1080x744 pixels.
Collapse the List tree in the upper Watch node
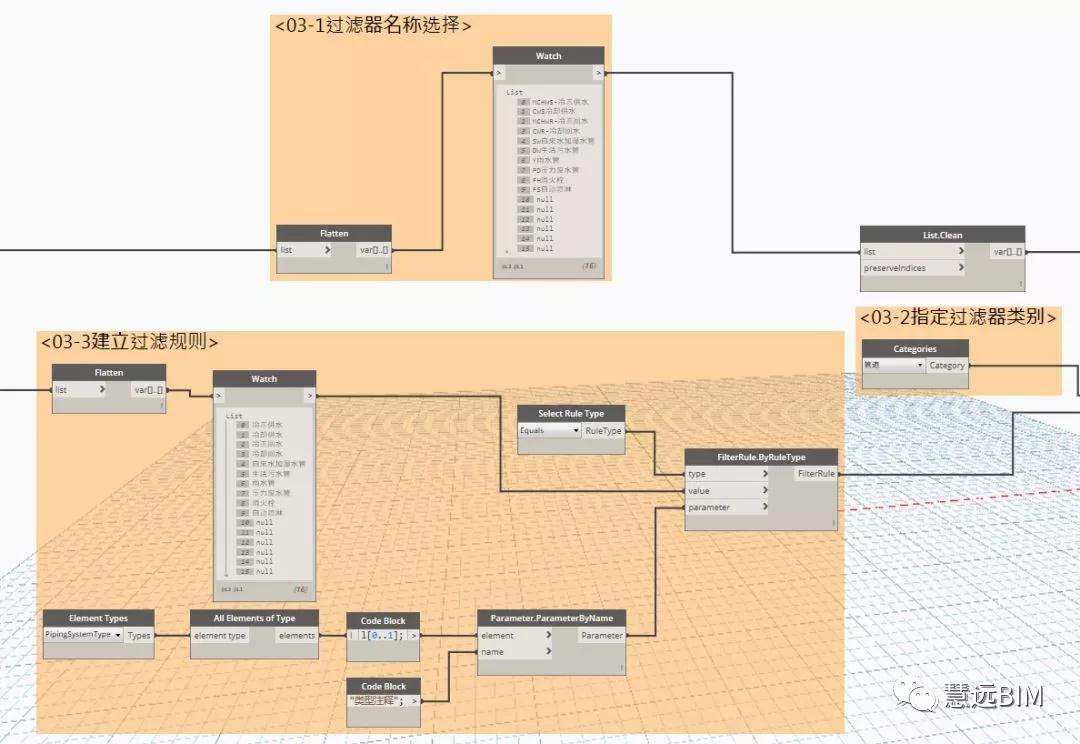pyautogui.click(x=514, y=92)
